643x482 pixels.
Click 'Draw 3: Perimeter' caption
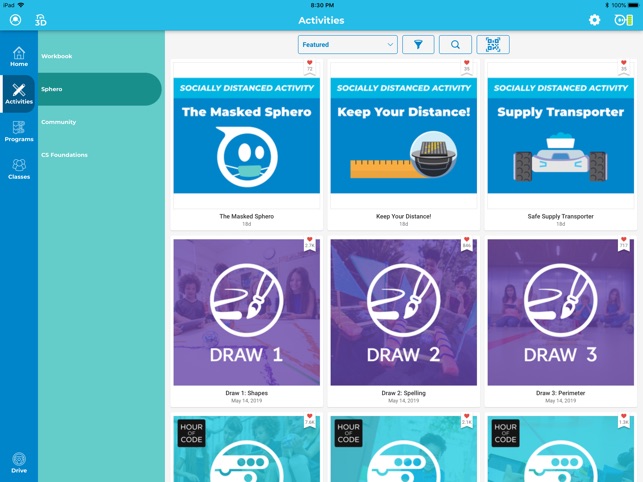click(x=561, y=393)
